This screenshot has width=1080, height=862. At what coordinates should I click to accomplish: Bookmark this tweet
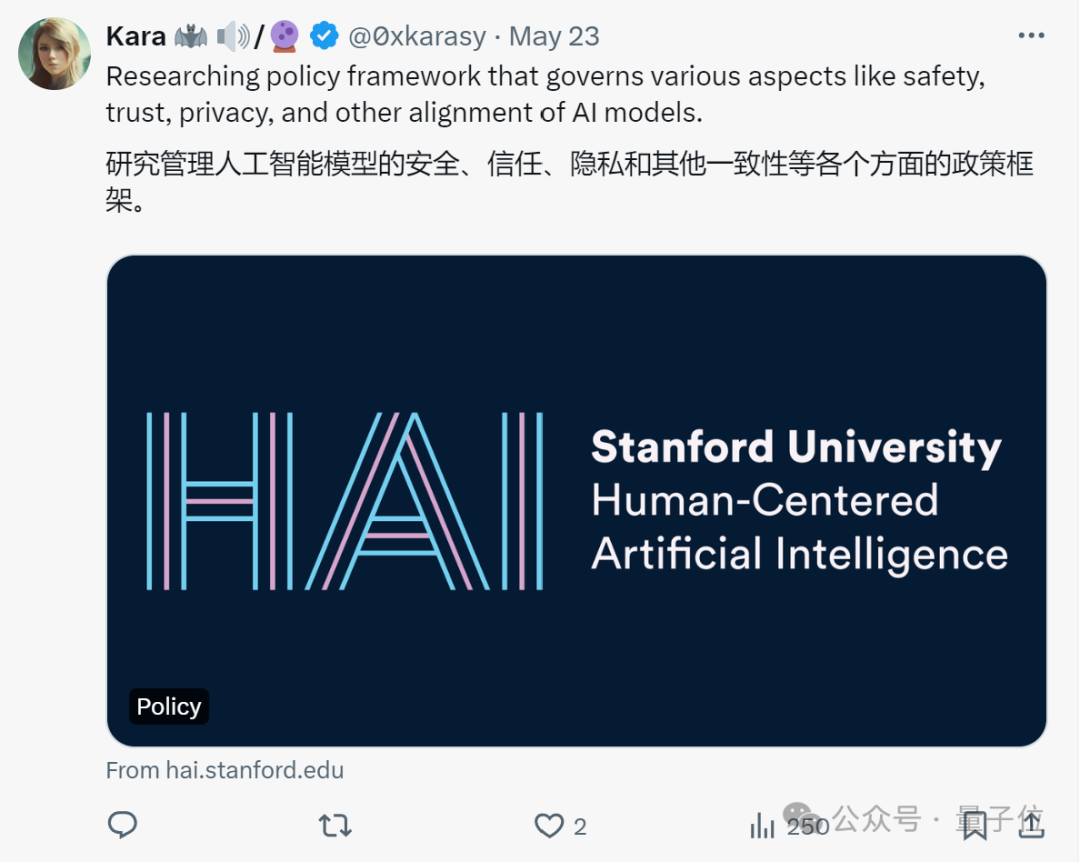975,825
